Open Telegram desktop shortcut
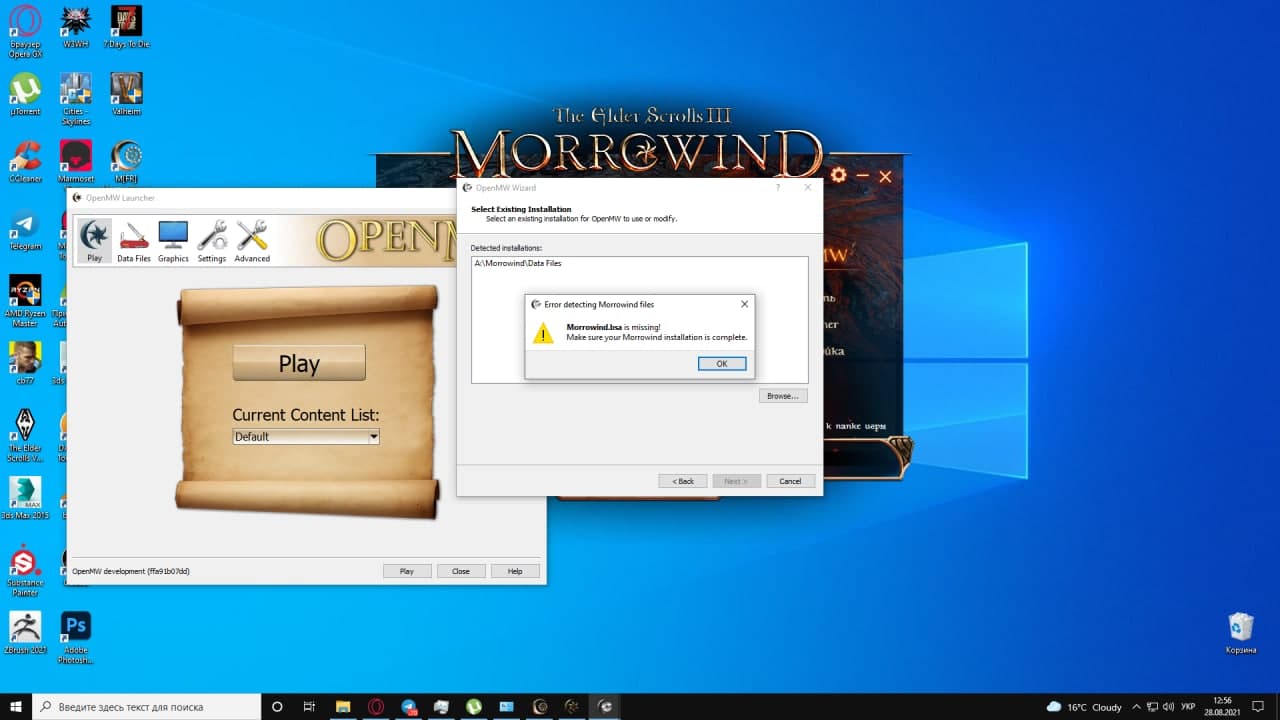This screenshot has width=1280, height=720. (25, 229)
